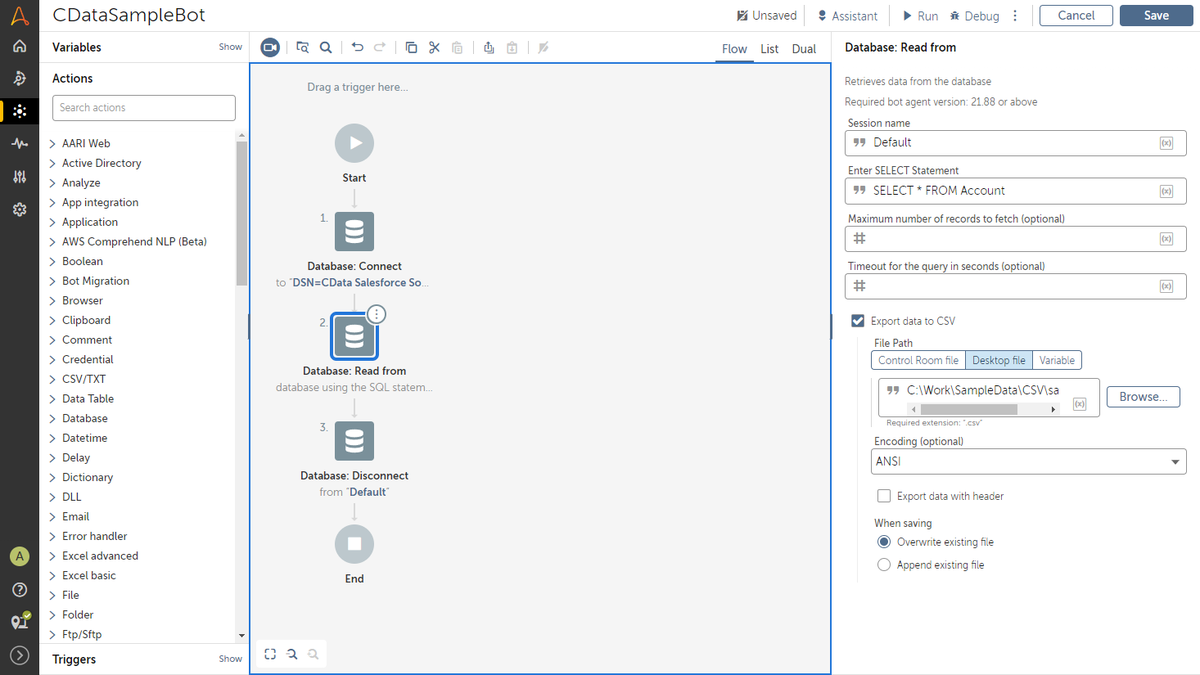Select Overwrite existing file

(x=883, y=542)
